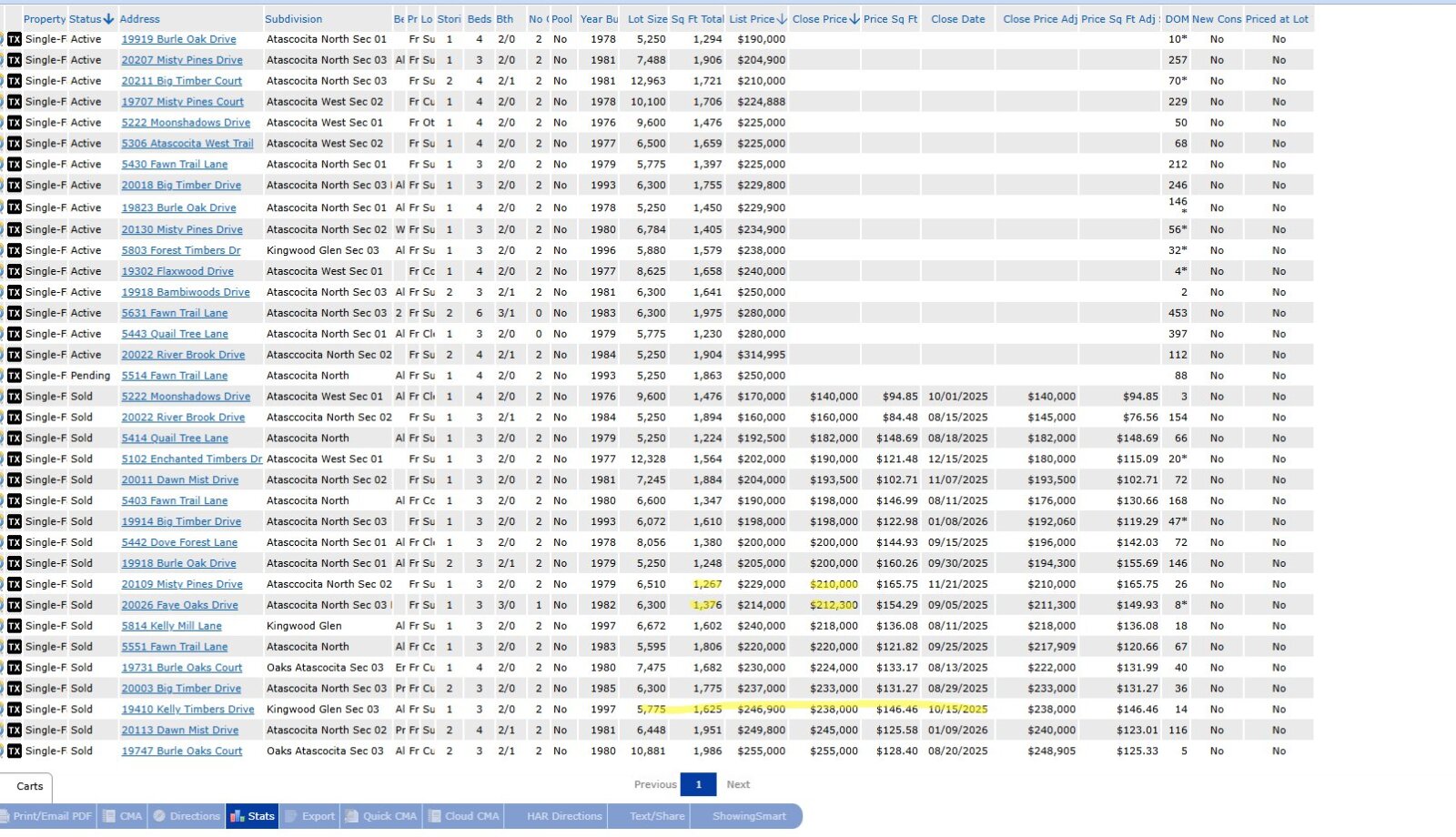The image size is (1456, 837).
Task: Click the Directions compass icon
Action: tap(159, 816)
